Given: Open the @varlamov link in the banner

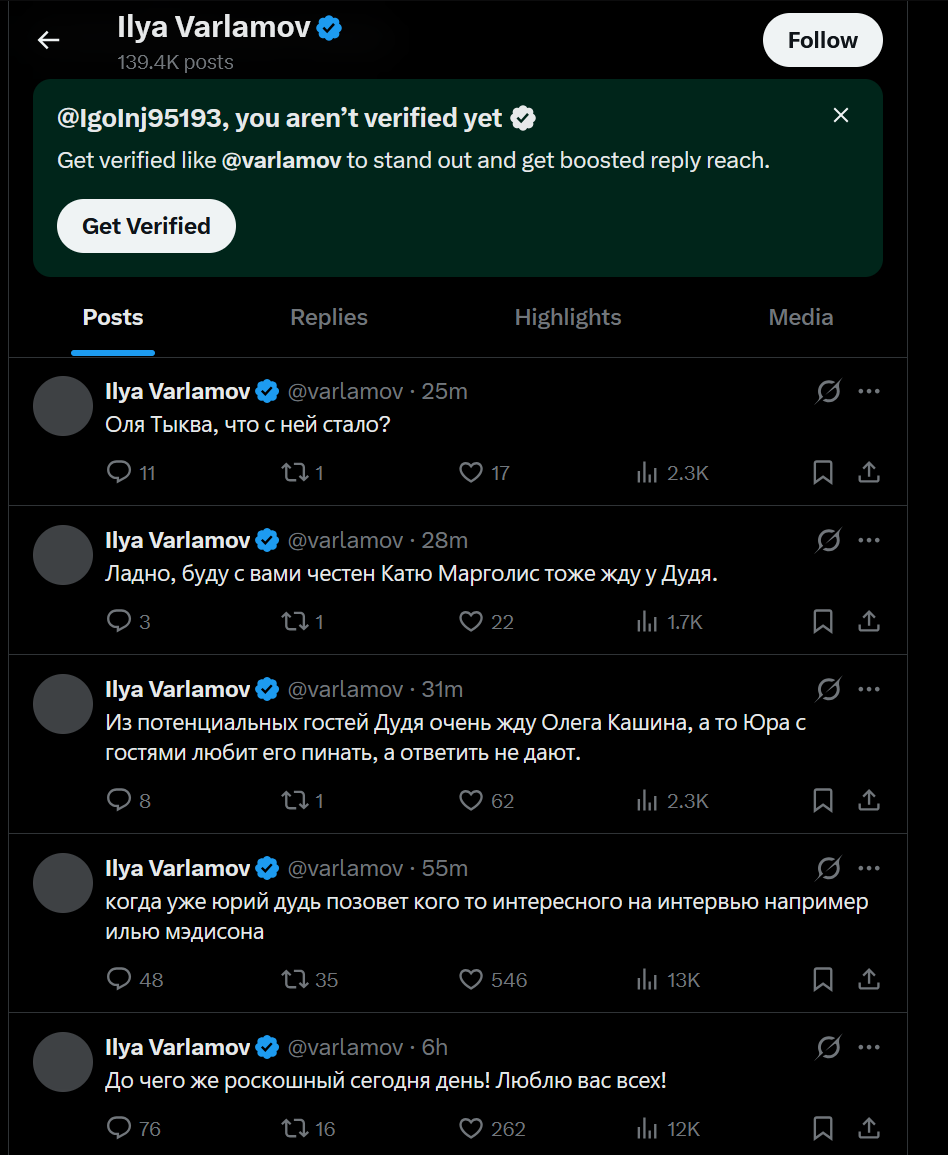Looking at the screenshot, I should tap(281, 161).
